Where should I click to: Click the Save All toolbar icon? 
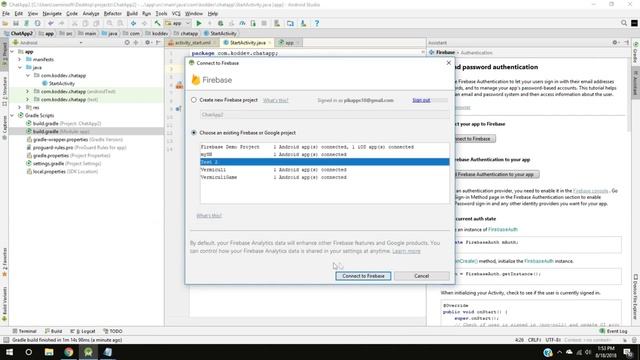tap(16, 23)
